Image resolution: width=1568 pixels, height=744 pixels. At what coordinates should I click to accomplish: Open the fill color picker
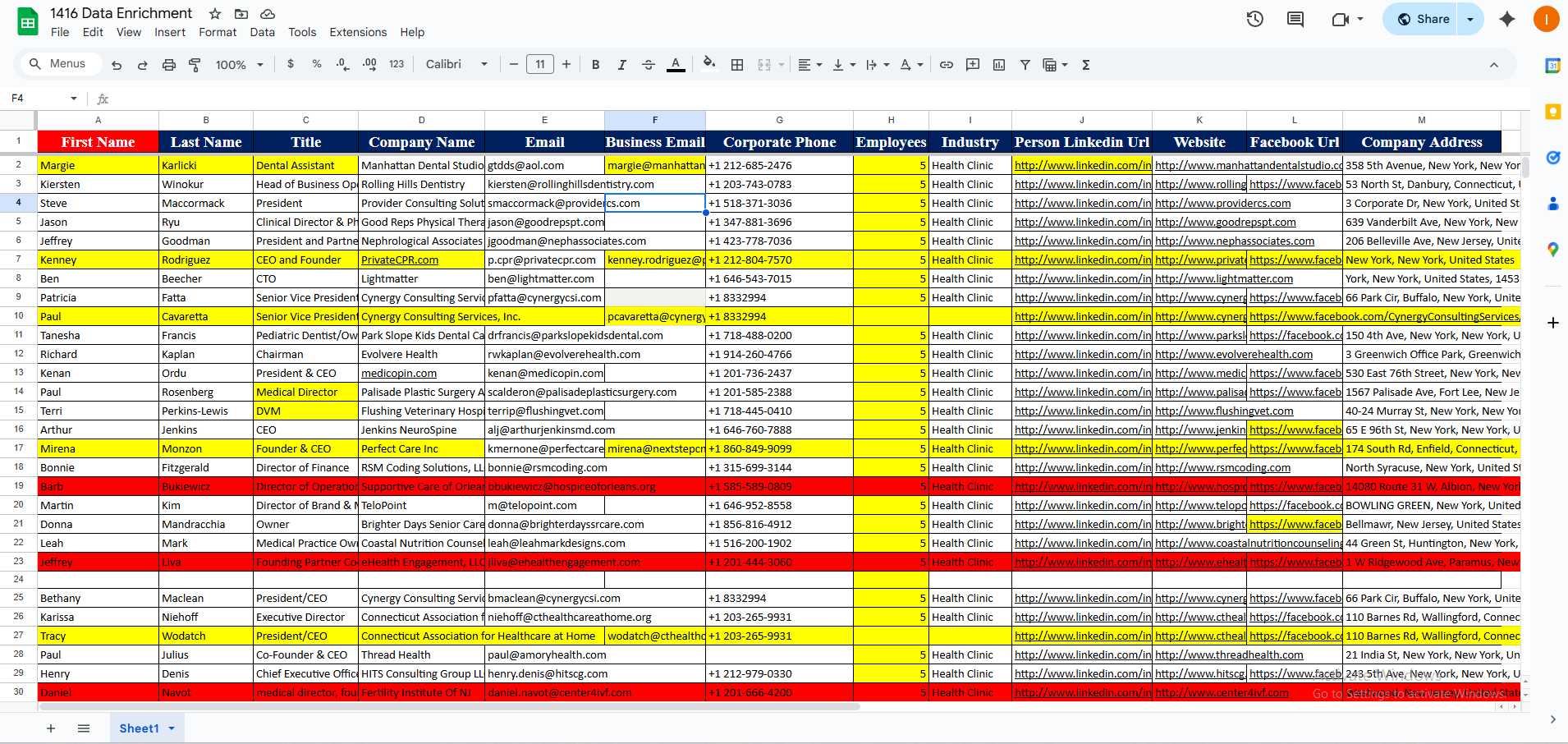pyautogui.click(x=709, y=64)
